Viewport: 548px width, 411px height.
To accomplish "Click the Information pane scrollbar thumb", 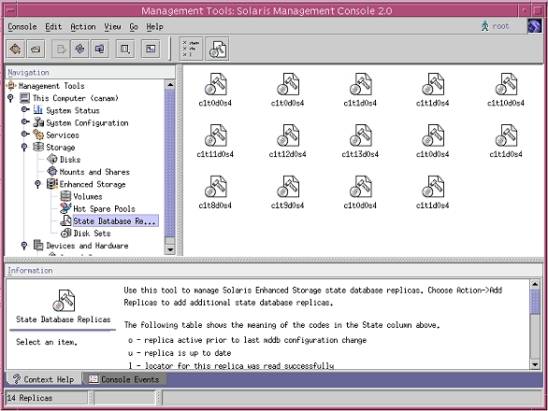I will coord(535,302).
